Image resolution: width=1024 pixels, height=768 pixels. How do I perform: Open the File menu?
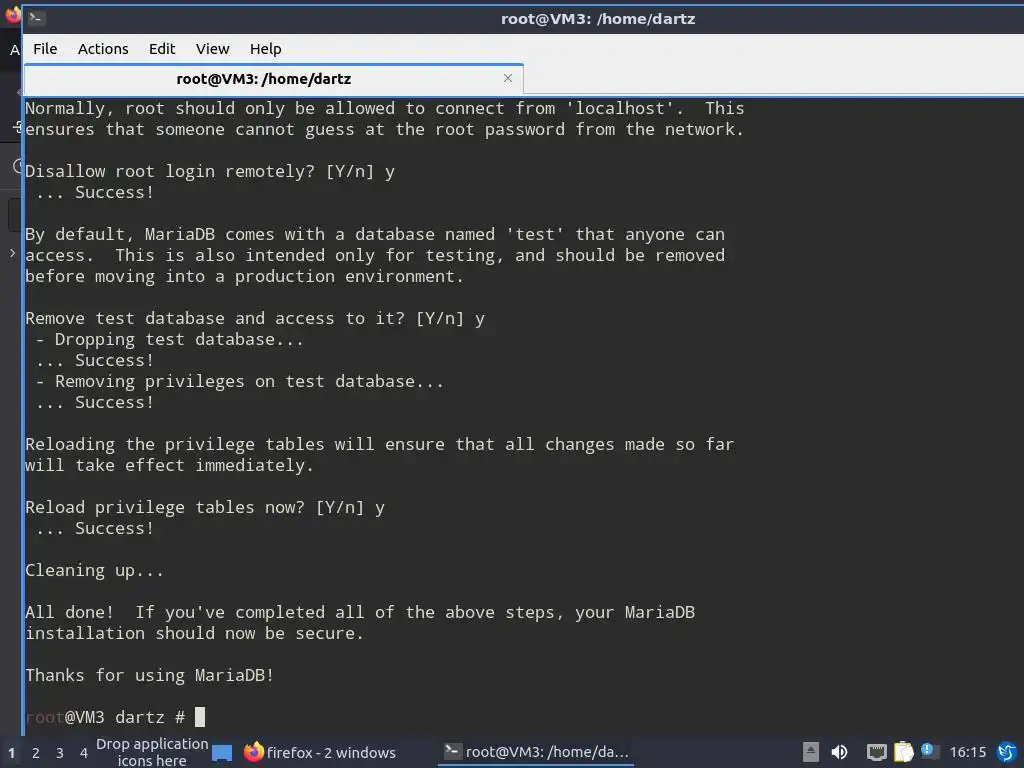[x=45, y=49]
